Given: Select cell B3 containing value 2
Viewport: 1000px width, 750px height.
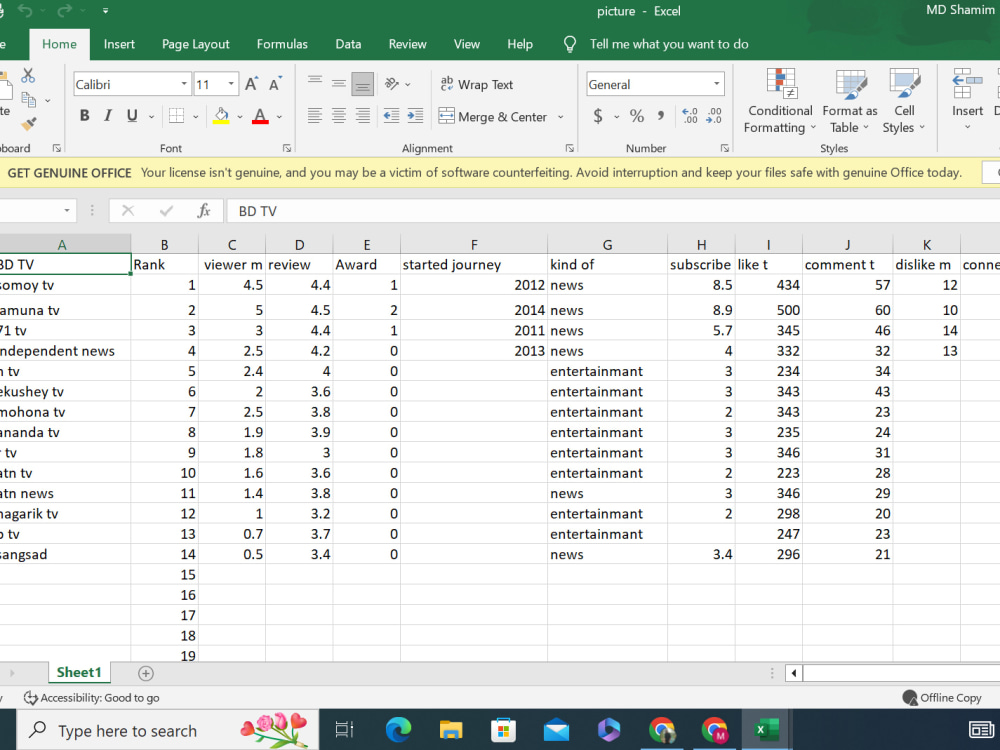Looking at the screenshot, I should point(164,310).
